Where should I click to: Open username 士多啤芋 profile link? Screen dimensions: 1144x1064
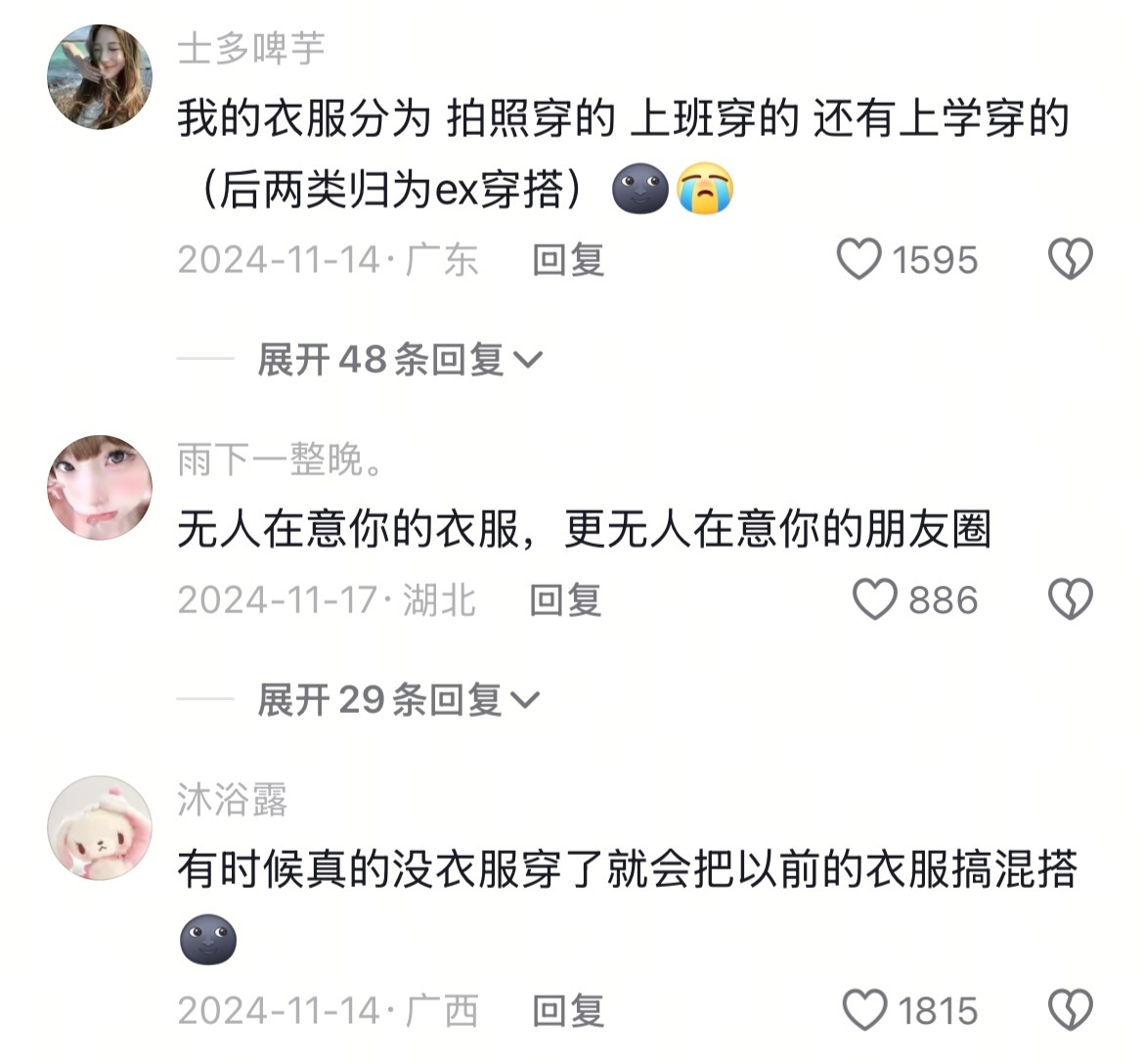[x=251, y=49]
